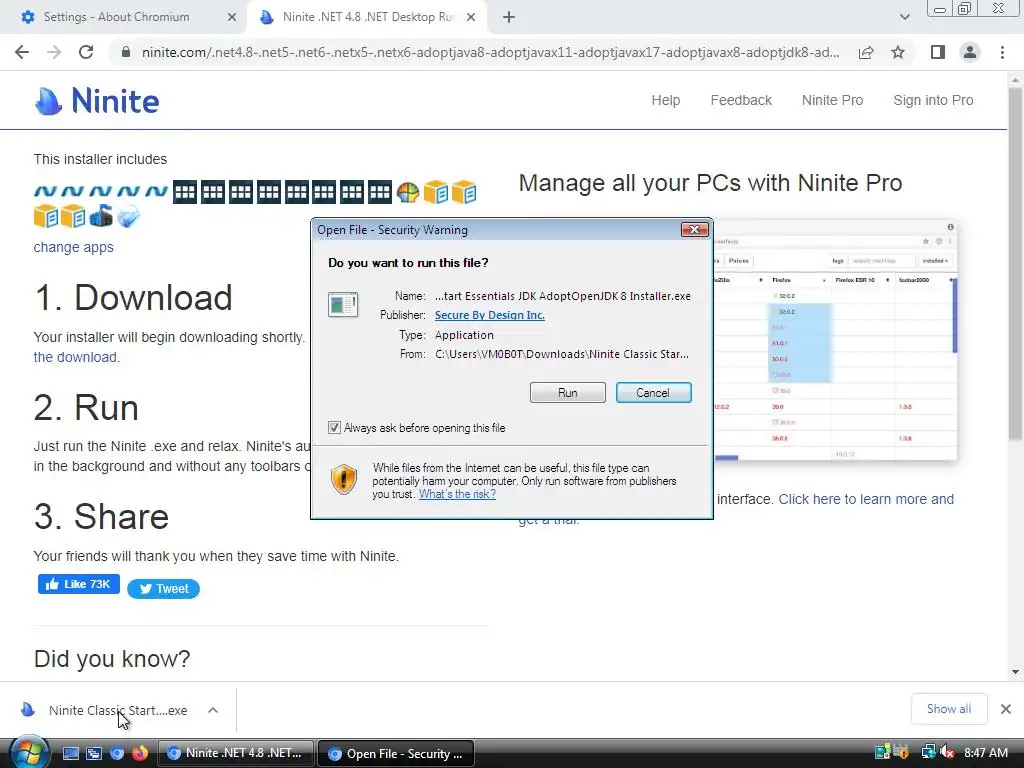Screen dimensions: 1024x768
Task: Click the Manage all your PCs heading
Action: pos(711,183)
